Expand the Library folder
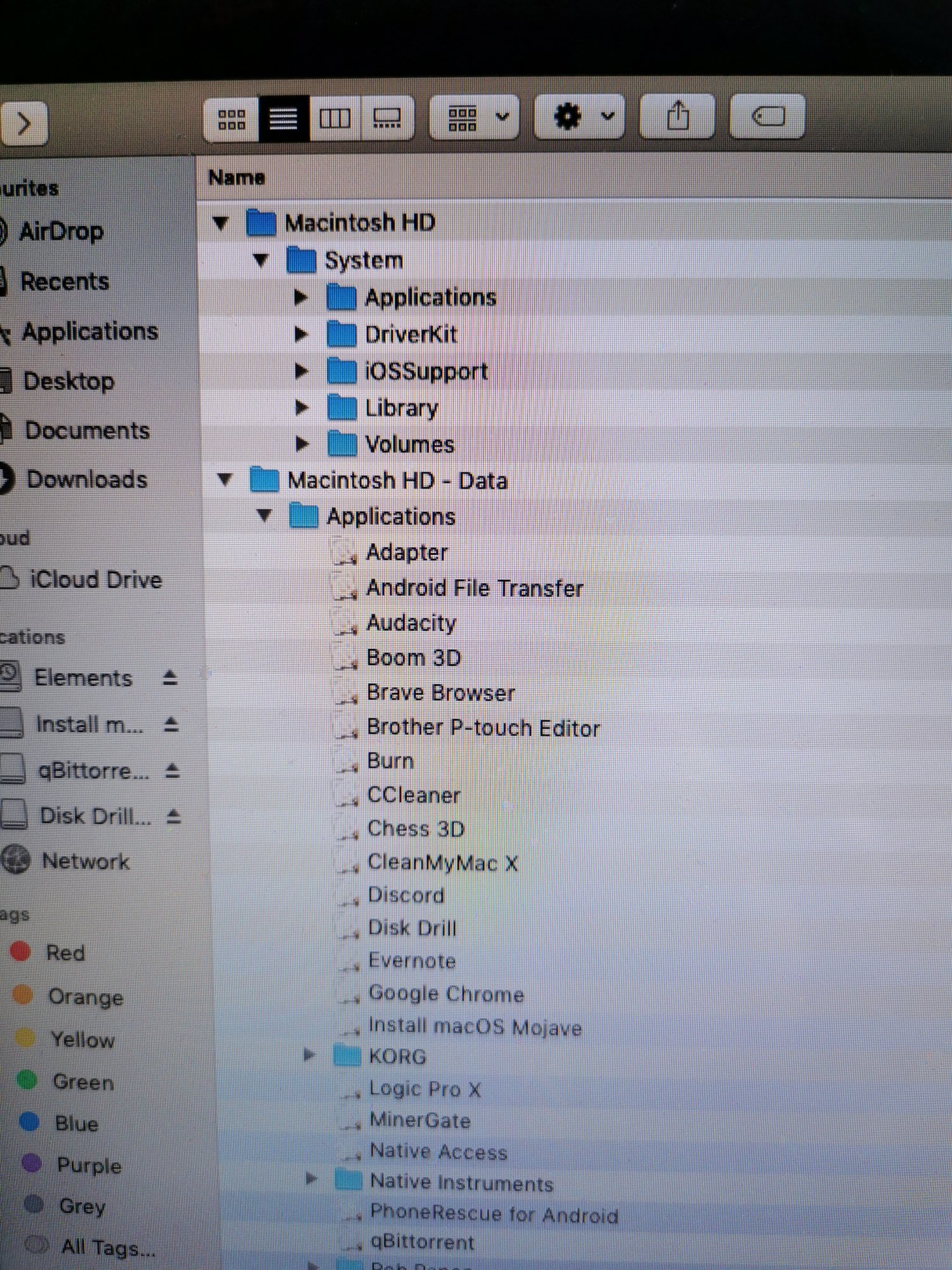Image resolution: width=952 pixels, height=1270 pixels. tap(303, 408)
